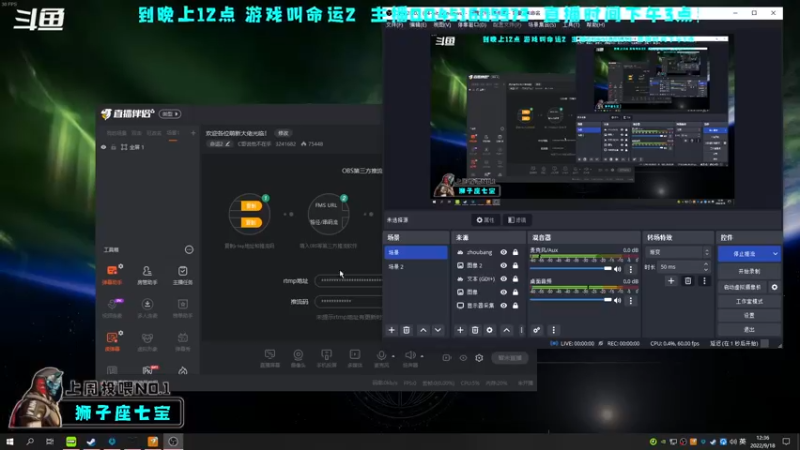Click the microphone icon in Douyu companion
This screenshot has width=800, height=450.
tap(381, 356)
